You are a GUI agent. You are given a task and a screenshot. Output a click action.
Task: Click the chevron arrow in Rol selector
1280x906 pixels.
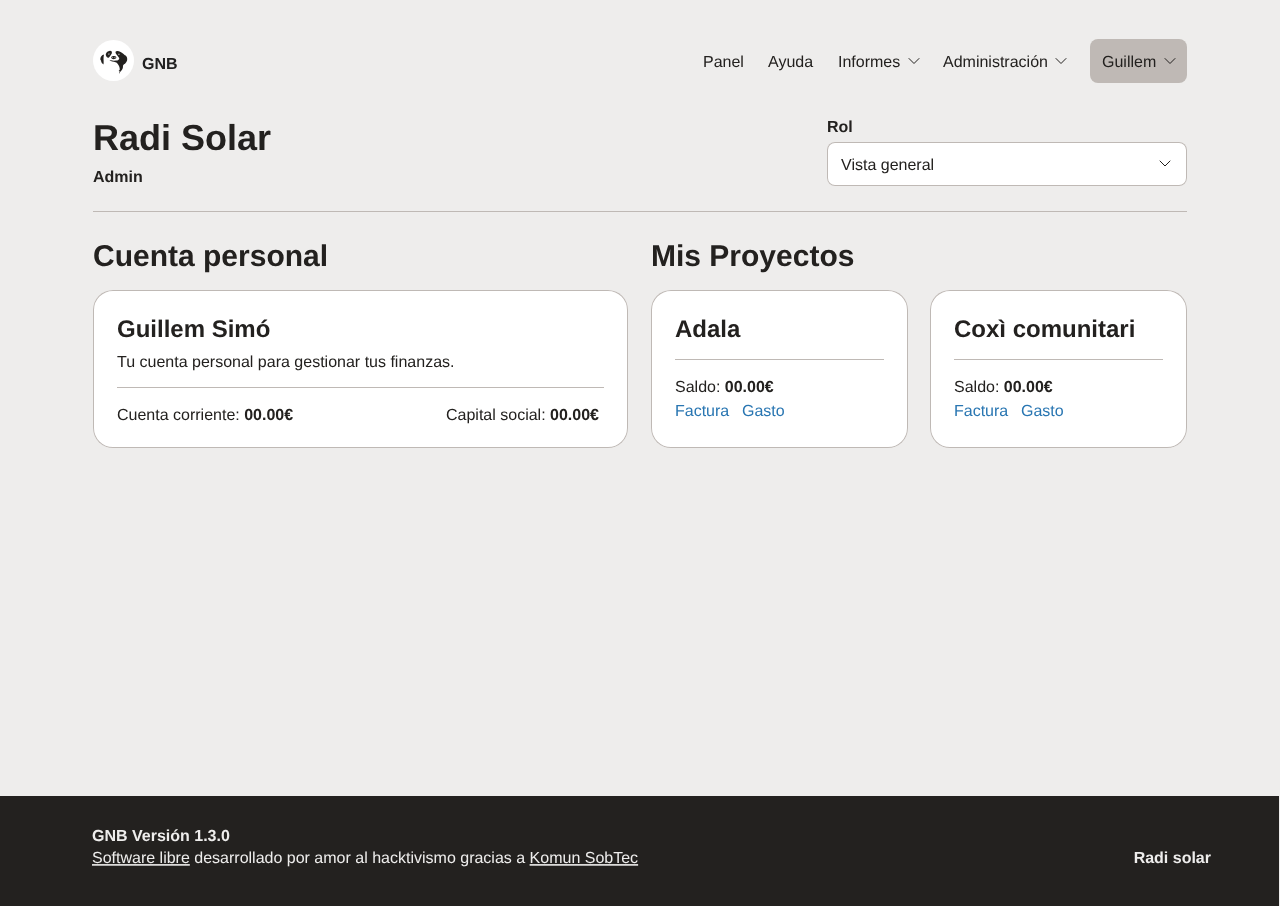point(1165,164)
